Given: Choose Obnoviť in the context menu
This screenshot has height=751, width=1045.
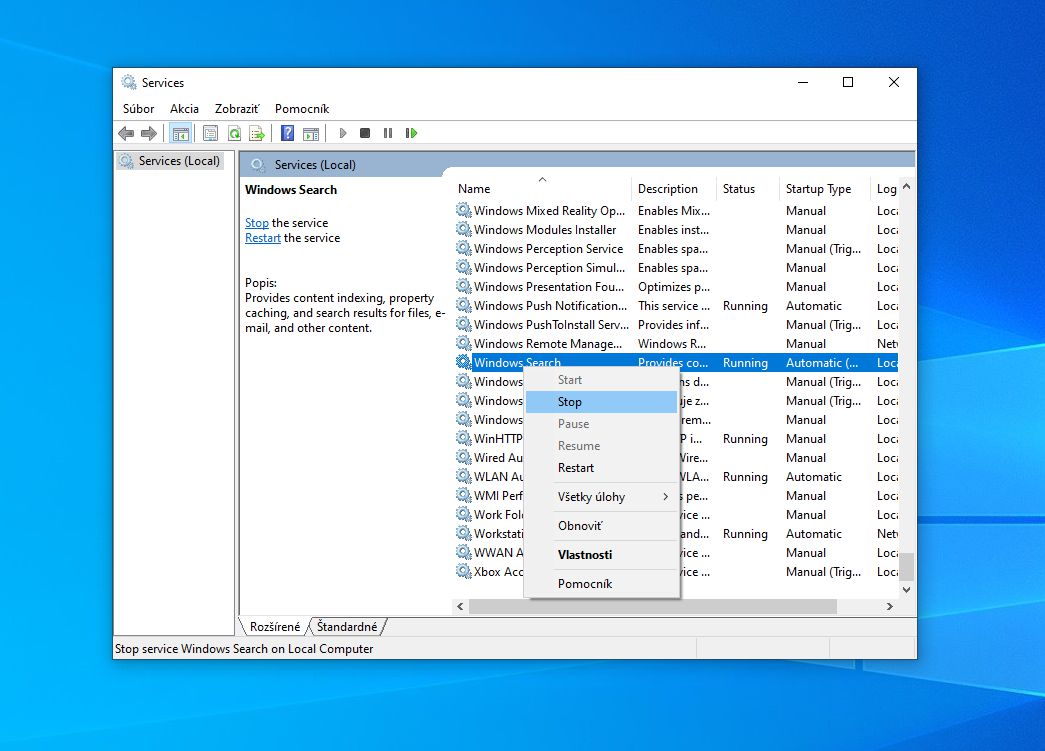Looking at the screenshot, I should (x=601, y=526).
